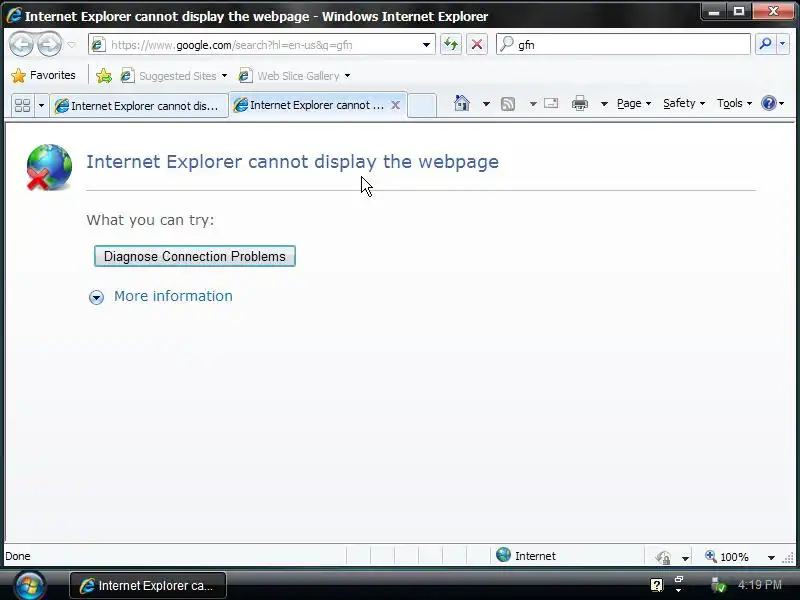The height and width of the screenshot is (600, 800).
Task: Run search with the magnifier button
Action: click(765, 44)
